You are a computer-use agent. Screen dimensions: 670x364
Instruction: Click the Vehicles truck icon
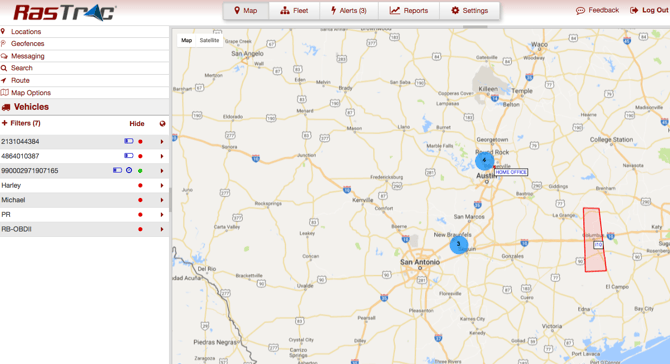point(6,107)
